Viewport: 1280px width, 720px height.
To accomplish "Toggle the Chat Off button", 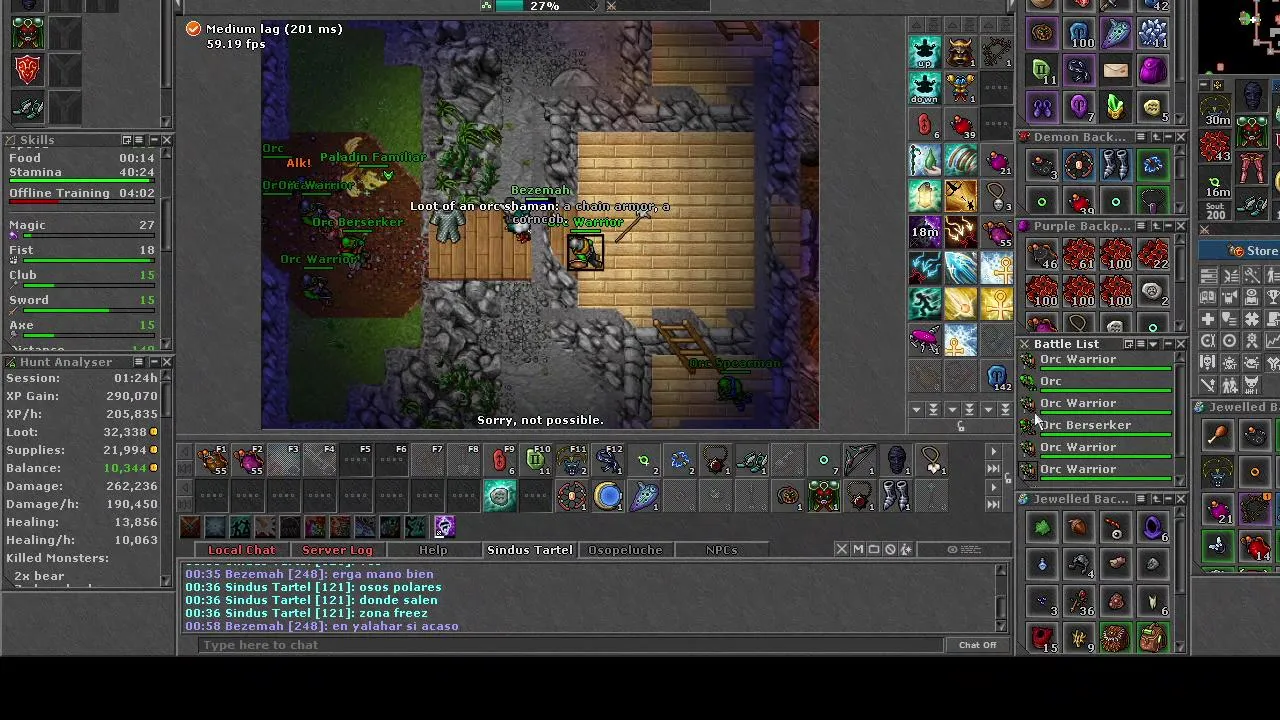I will pyautogui.click(x=977, y=645).
